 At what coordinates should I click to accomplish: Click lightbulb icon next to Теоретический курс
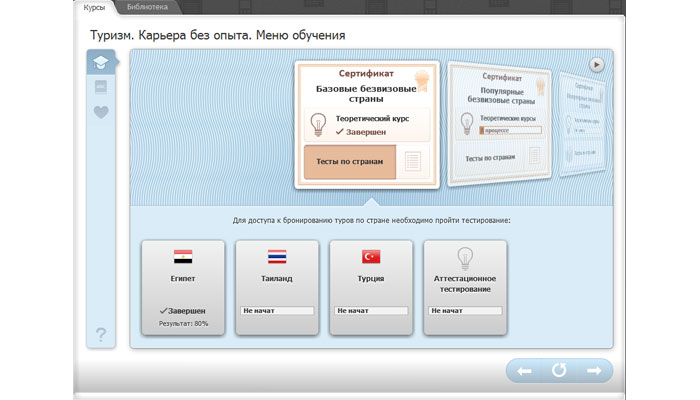318,124
